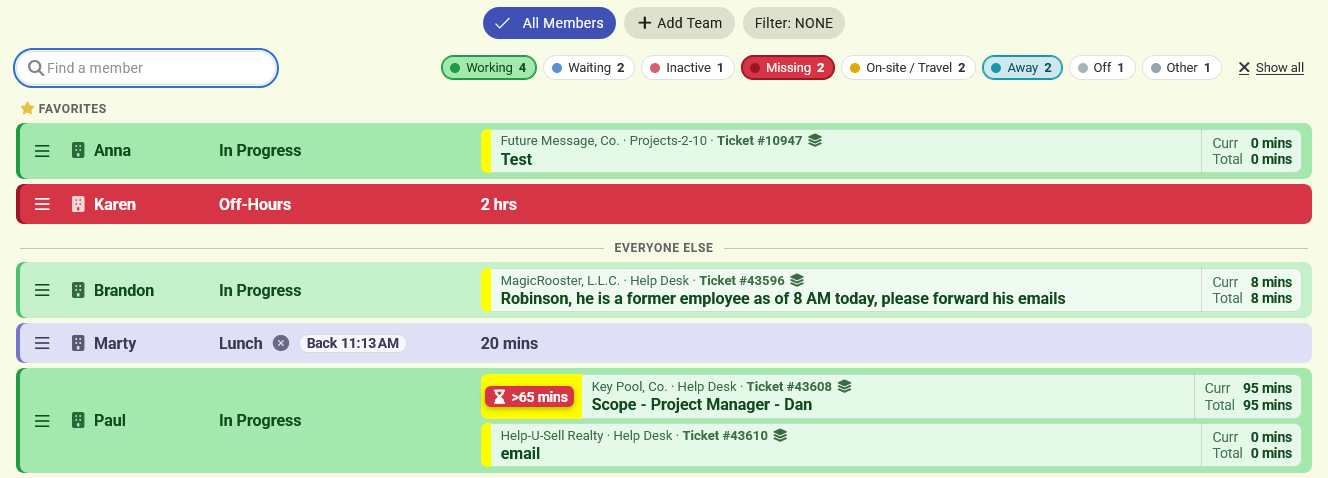Click the Add Team button
The height and width of the screenshot is (478, 1328).
click(x=679, y=23)
